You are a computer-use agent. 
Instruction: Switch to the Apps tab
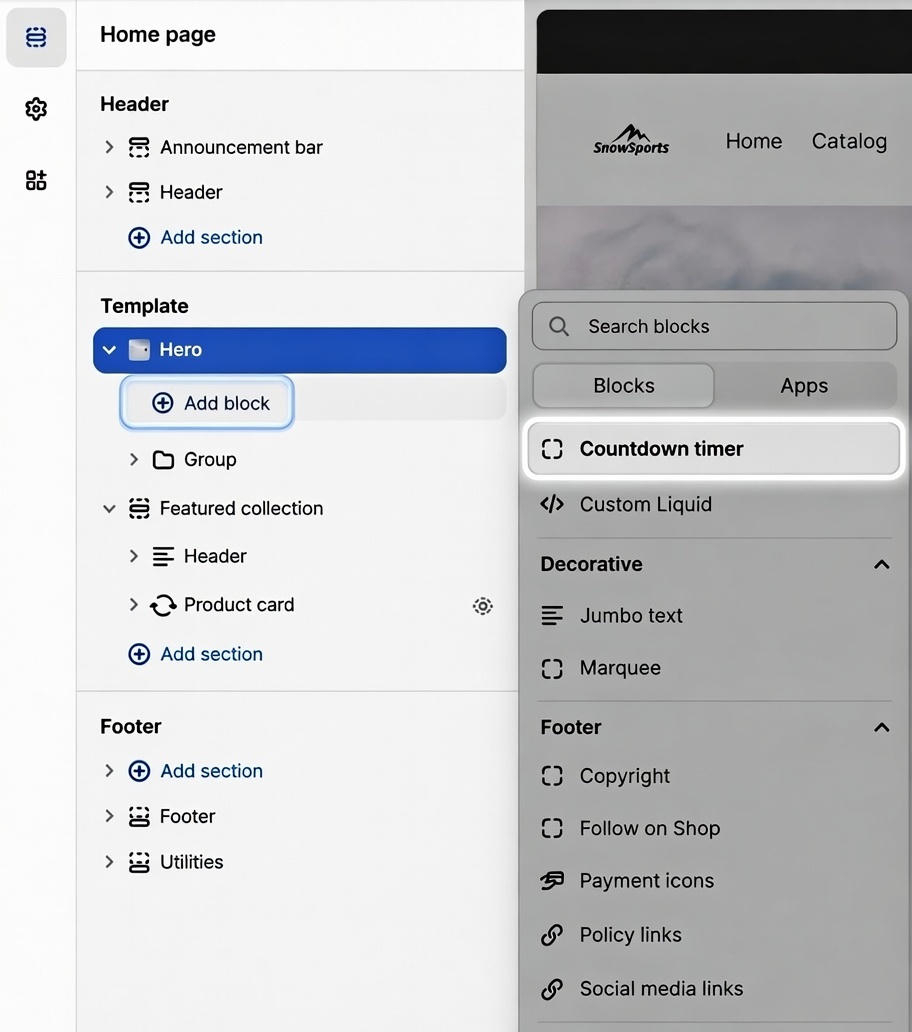coord(804,386)
